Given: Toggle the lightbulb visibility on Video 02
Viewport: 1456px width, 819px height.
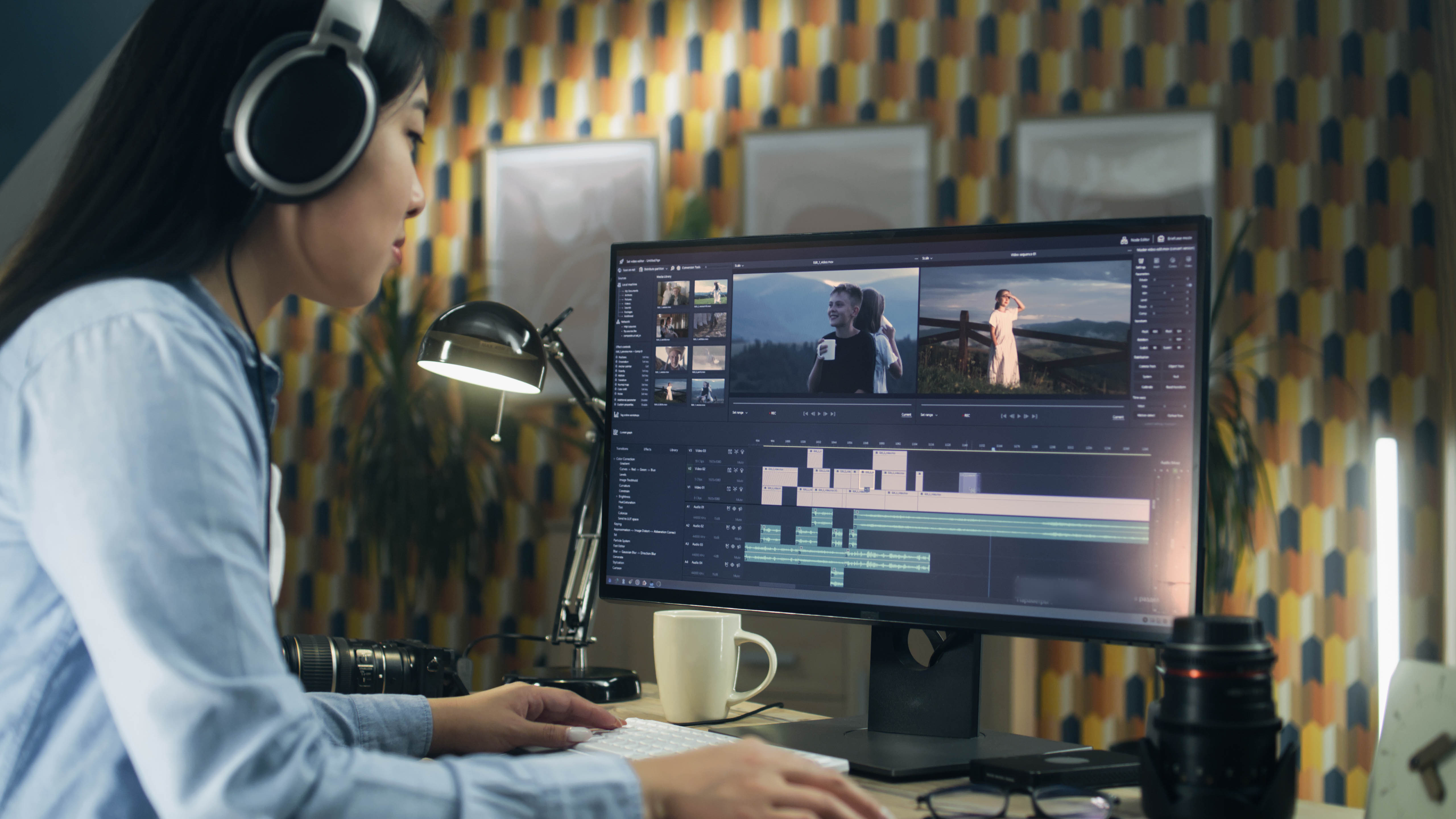Looking at the screenshot, I should tap(742, 470).
